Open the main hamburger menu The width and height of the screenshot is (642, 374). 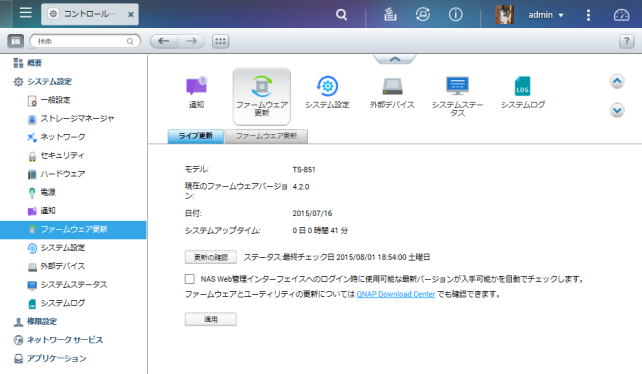pyautogui.click(x=25, y=13)
